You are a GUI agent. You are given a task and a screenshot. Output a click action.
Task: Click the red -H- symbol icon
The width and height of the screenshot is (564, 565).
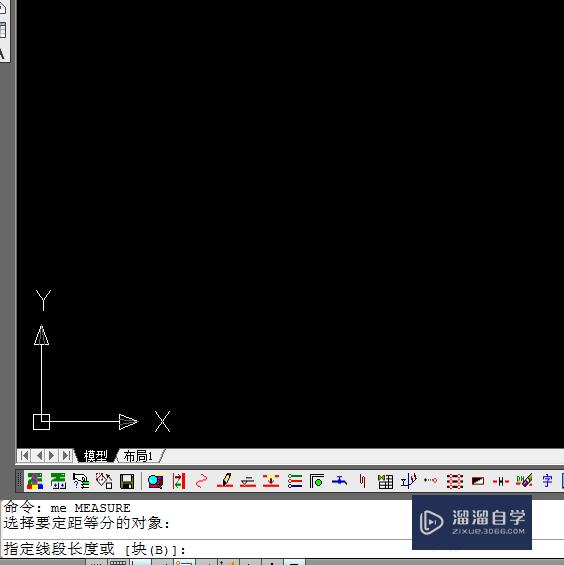(x=501, y=481)
